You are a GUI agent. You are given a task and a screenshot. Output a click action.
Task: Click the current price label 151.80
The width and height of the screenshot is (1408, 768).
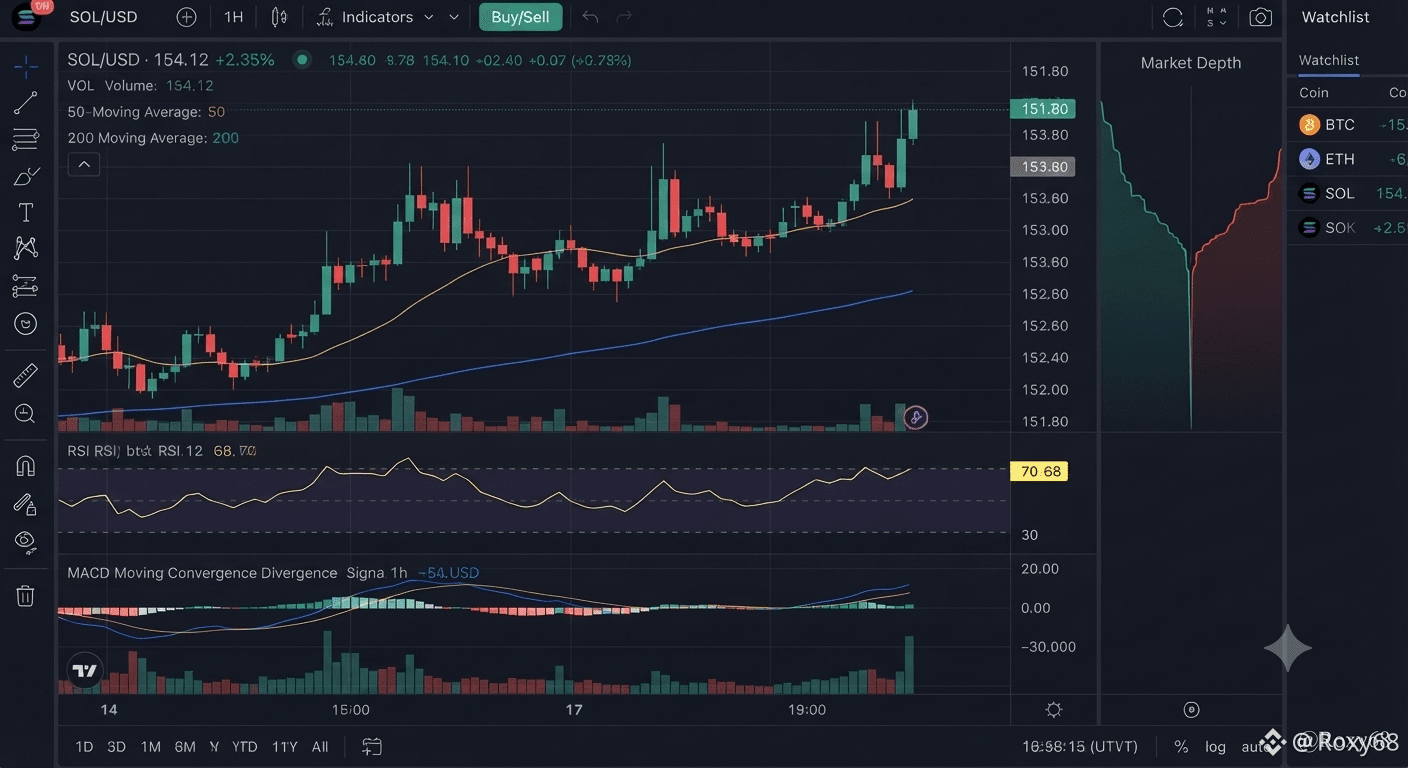1044,109
